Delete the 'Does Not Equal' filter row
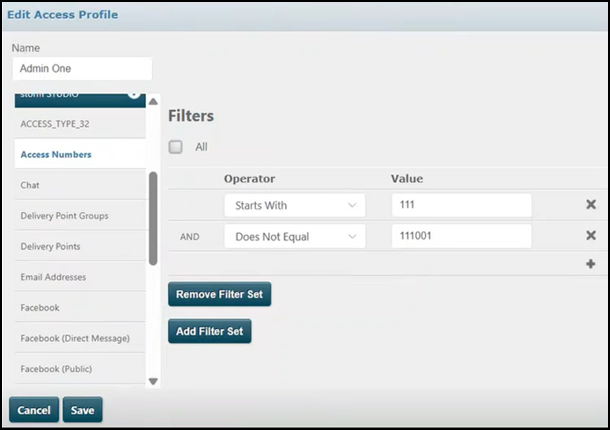 [590, 236]
